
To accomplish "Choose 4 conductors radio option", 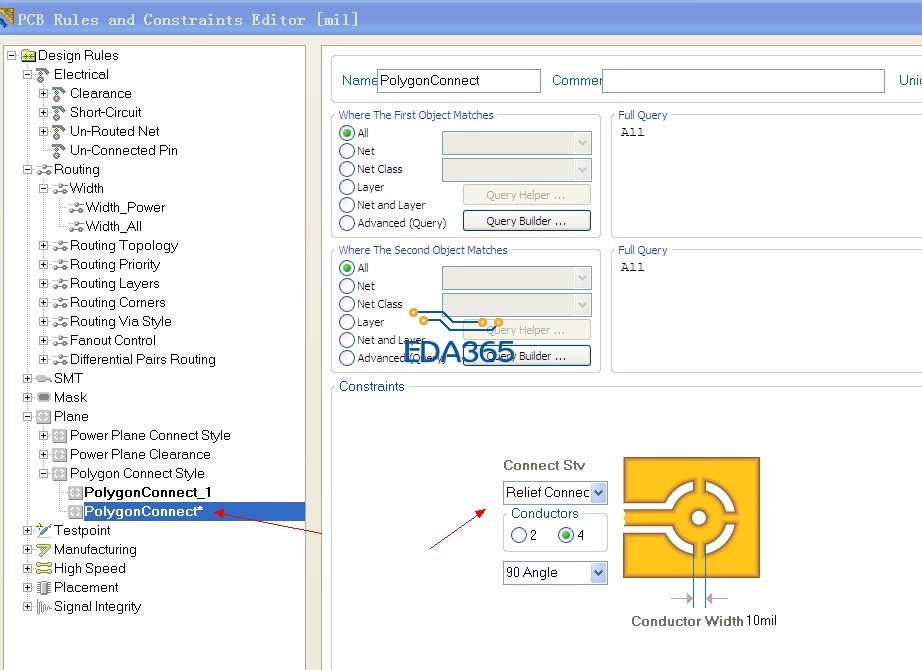I will pyautogui.click(x=566, y=535).
